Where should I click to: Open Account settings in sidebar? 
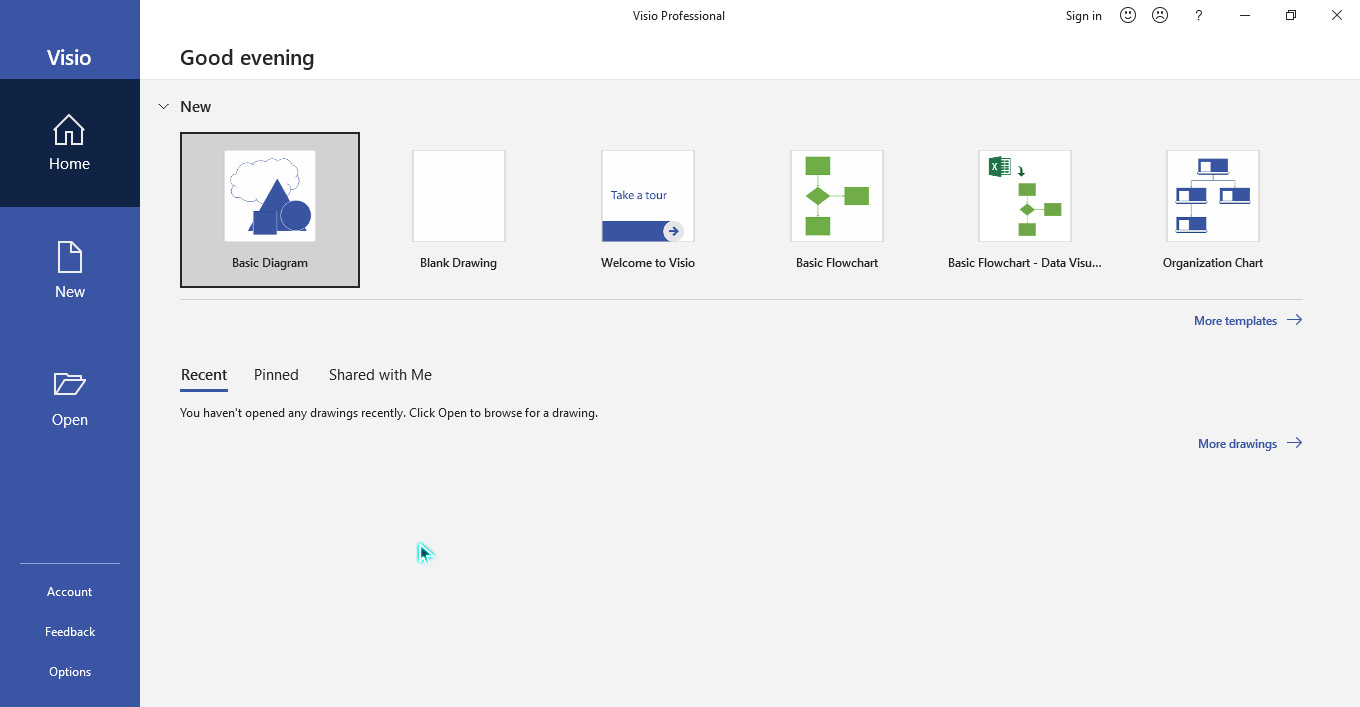click(x=69, y=592)
